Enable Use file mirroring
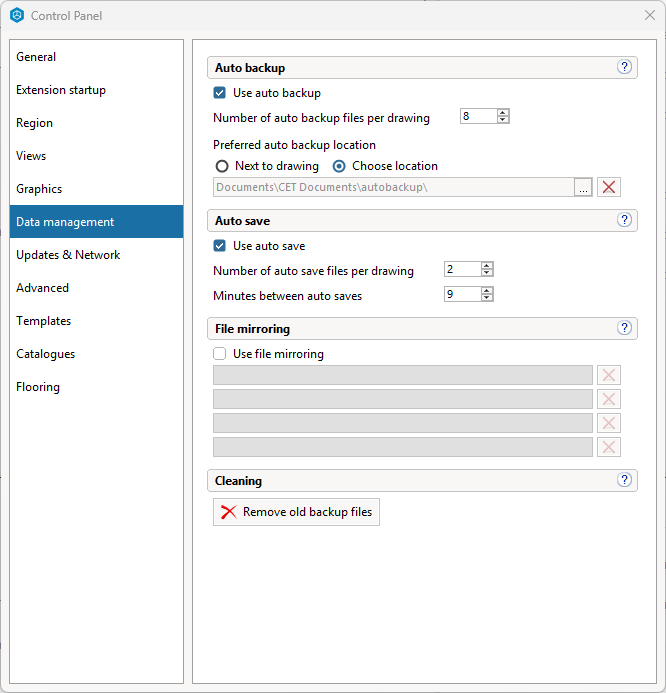This screenshot has width=666, height=693. coord(220,354)
